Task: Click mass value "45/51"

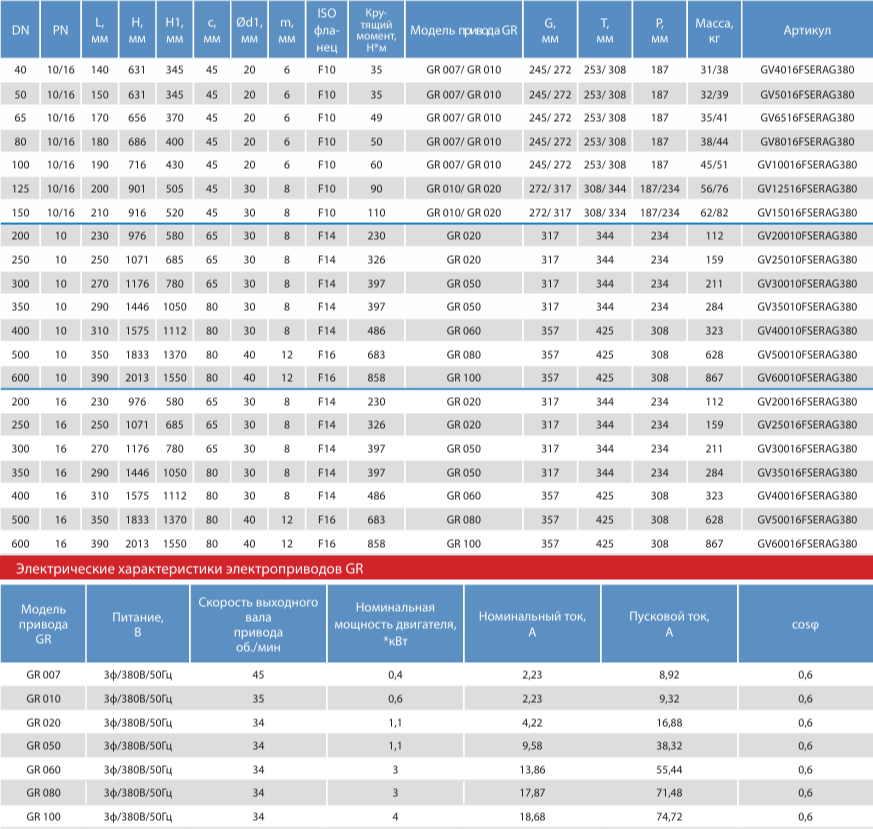Action: (x=714, y=165)
